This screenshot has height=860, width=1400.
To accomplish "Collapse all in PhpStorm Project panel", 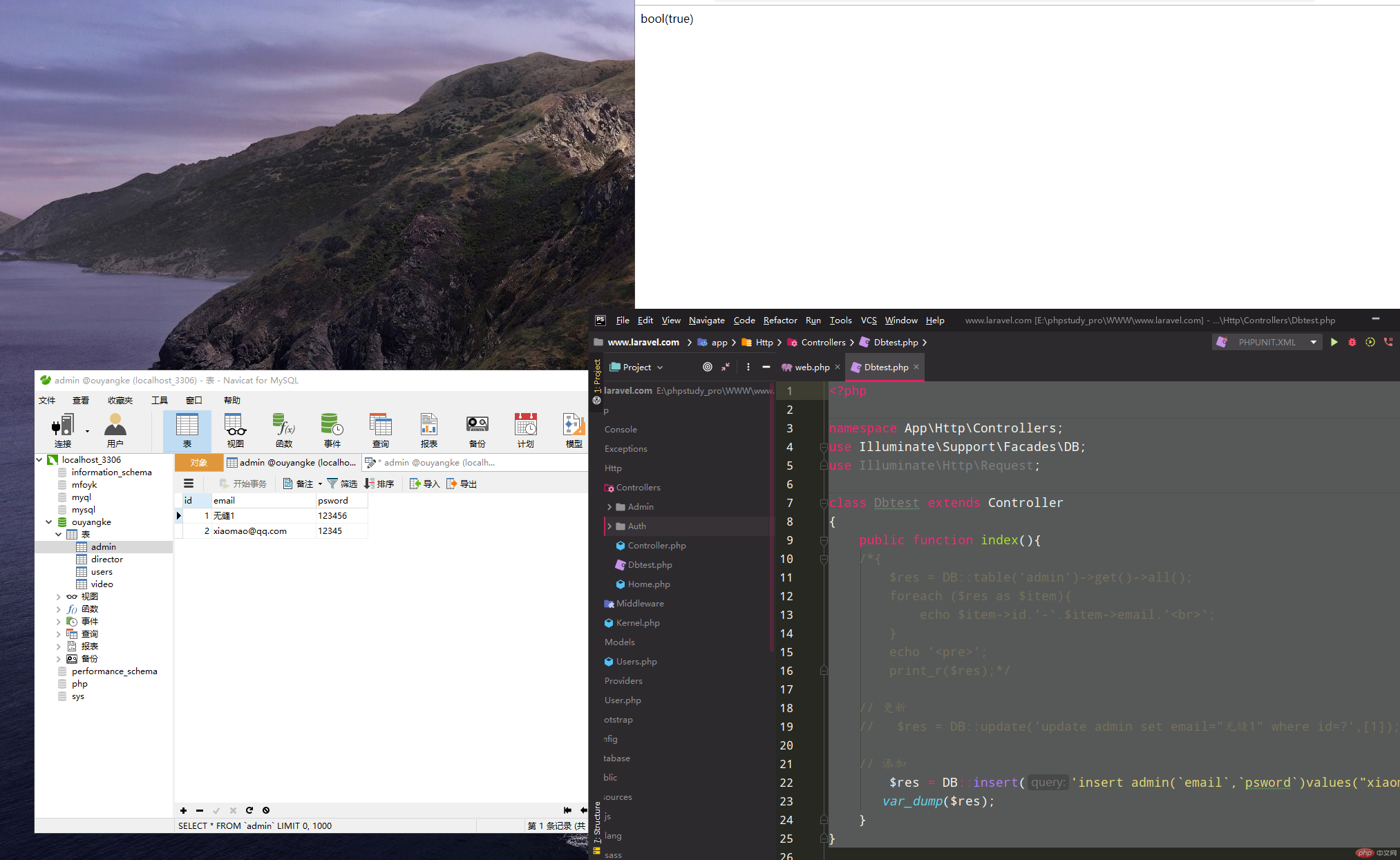I will (726, 367).
